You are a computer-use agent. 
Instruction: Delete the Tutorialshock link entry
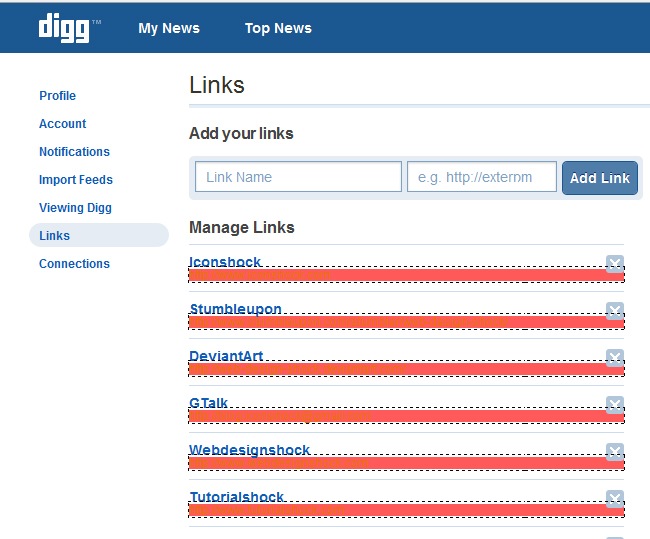[x=615, y=499]
